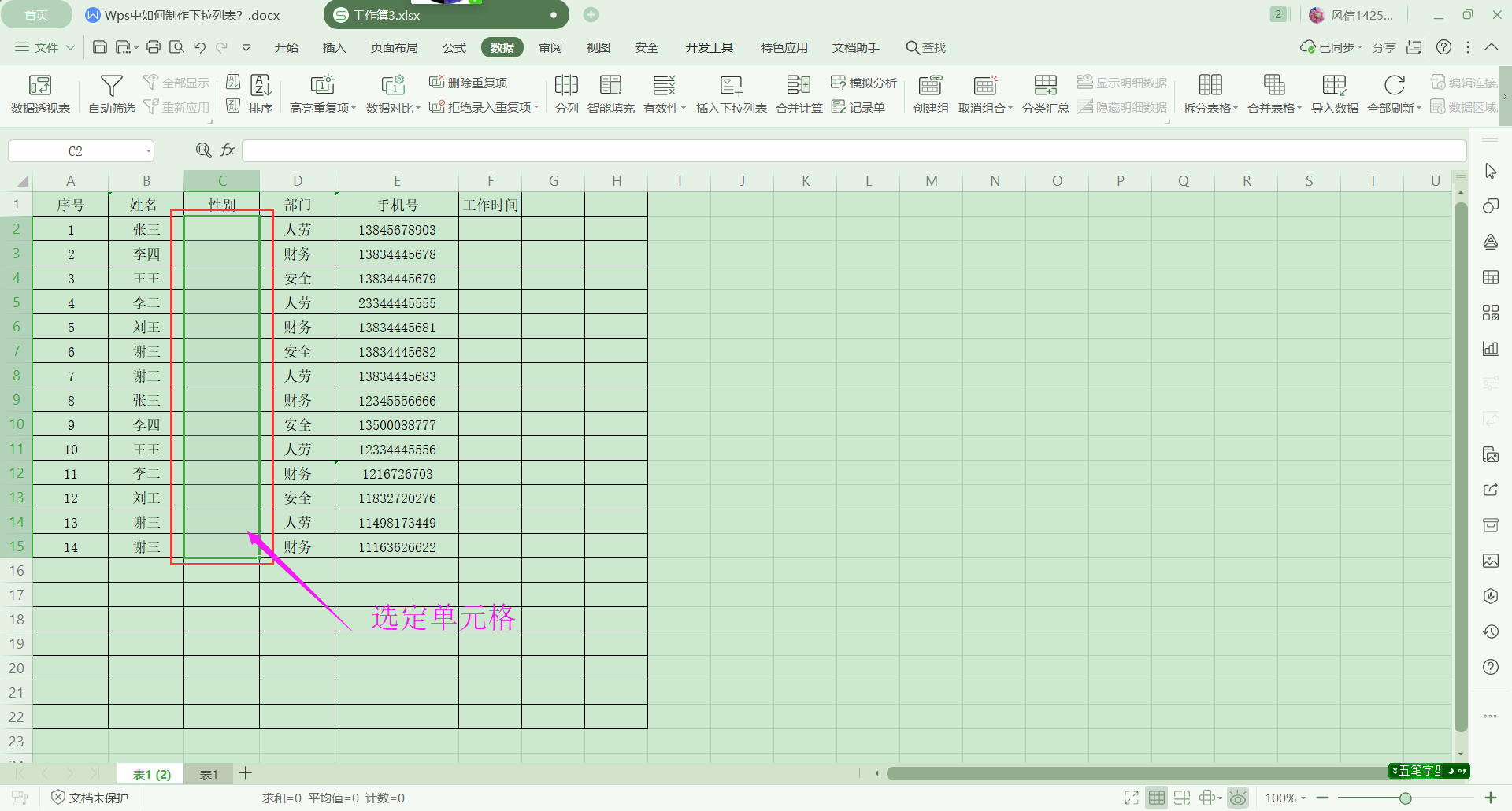The image size is (1512, 811).
Task: Click 导入数据 import data
Action: click(1334, 94)
